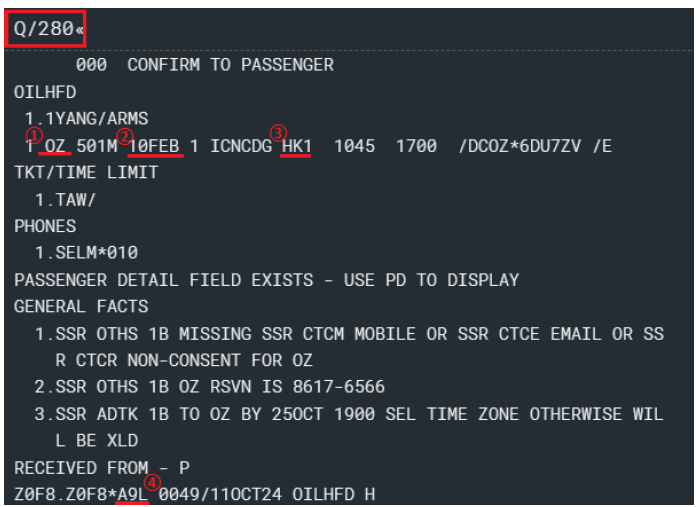Viewport: 696px width, 507px height.
Task: Click the ICNCDG city pair
Action: [x=241, y=146]
